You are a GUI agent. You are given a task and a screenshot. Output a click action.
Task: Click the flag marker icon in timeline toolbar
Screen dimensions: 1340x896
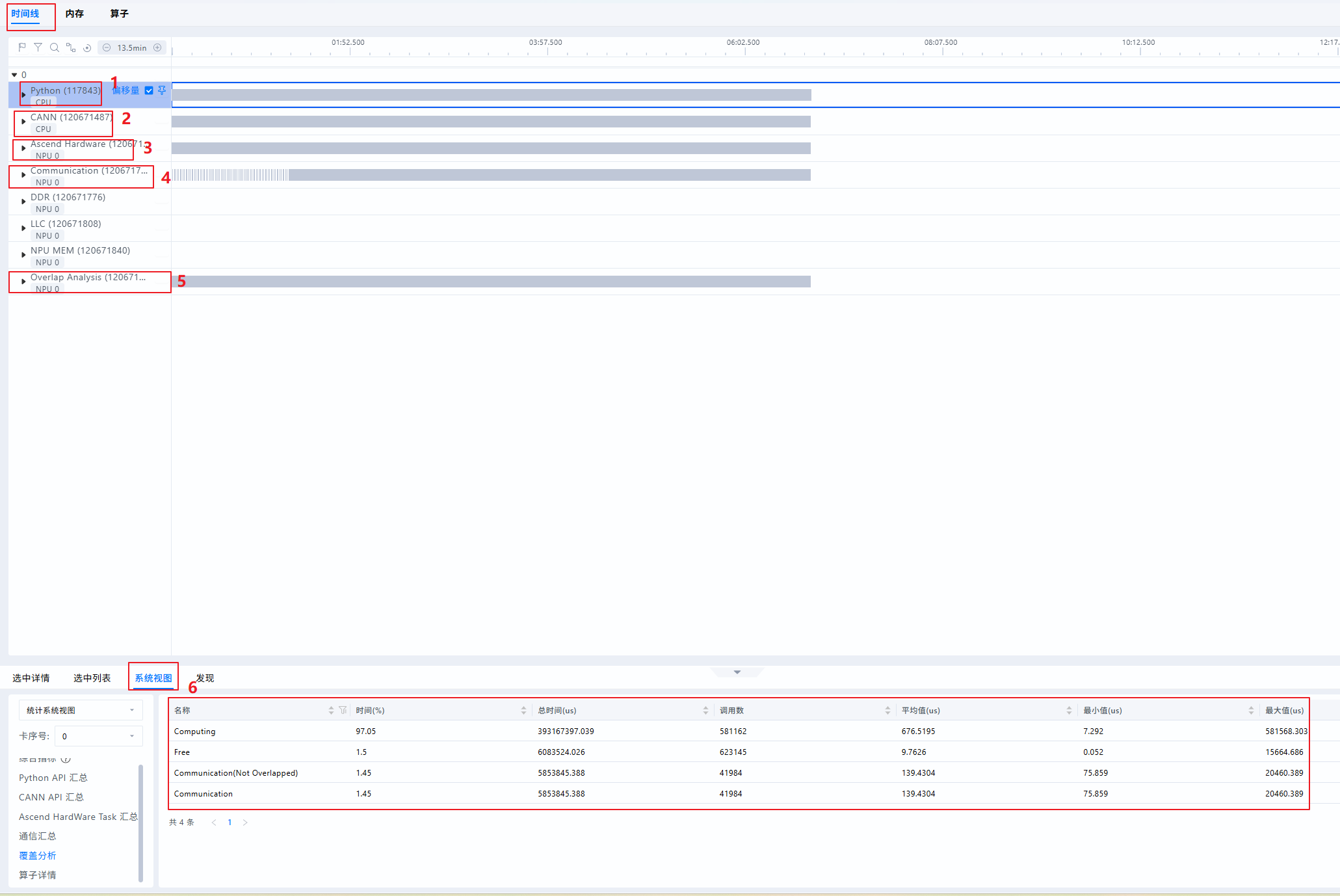(22, 47)
